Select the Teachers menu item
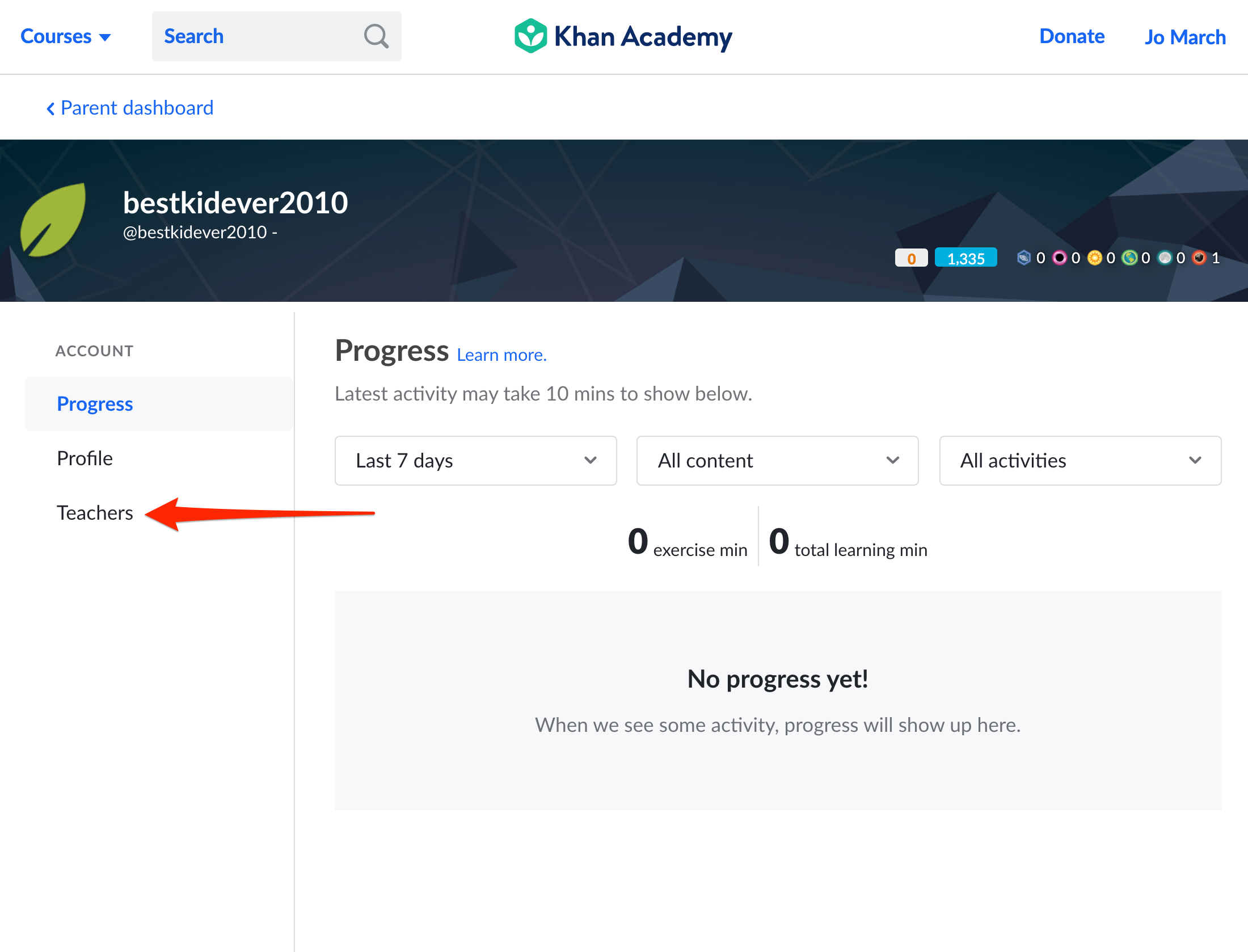Screen dimensions: 1248x952 94,512
